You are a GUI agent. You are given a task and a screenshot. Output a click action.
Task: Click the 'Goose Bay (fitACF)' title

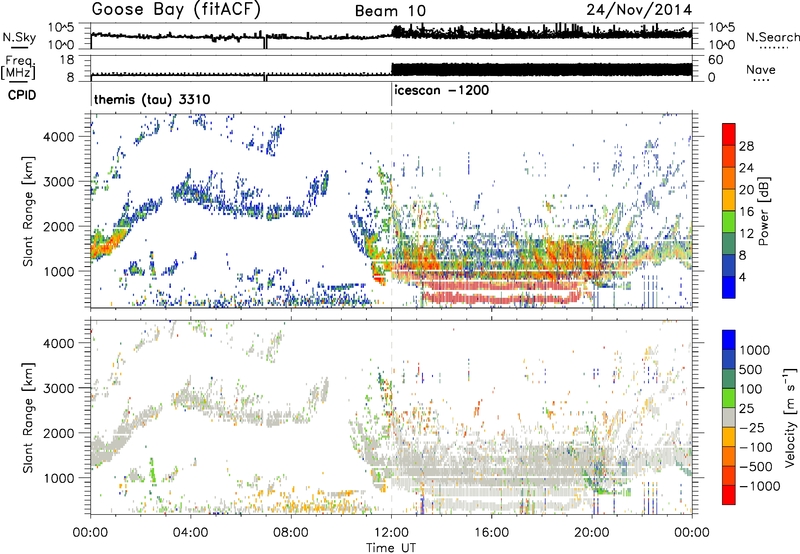click(176, 10)
